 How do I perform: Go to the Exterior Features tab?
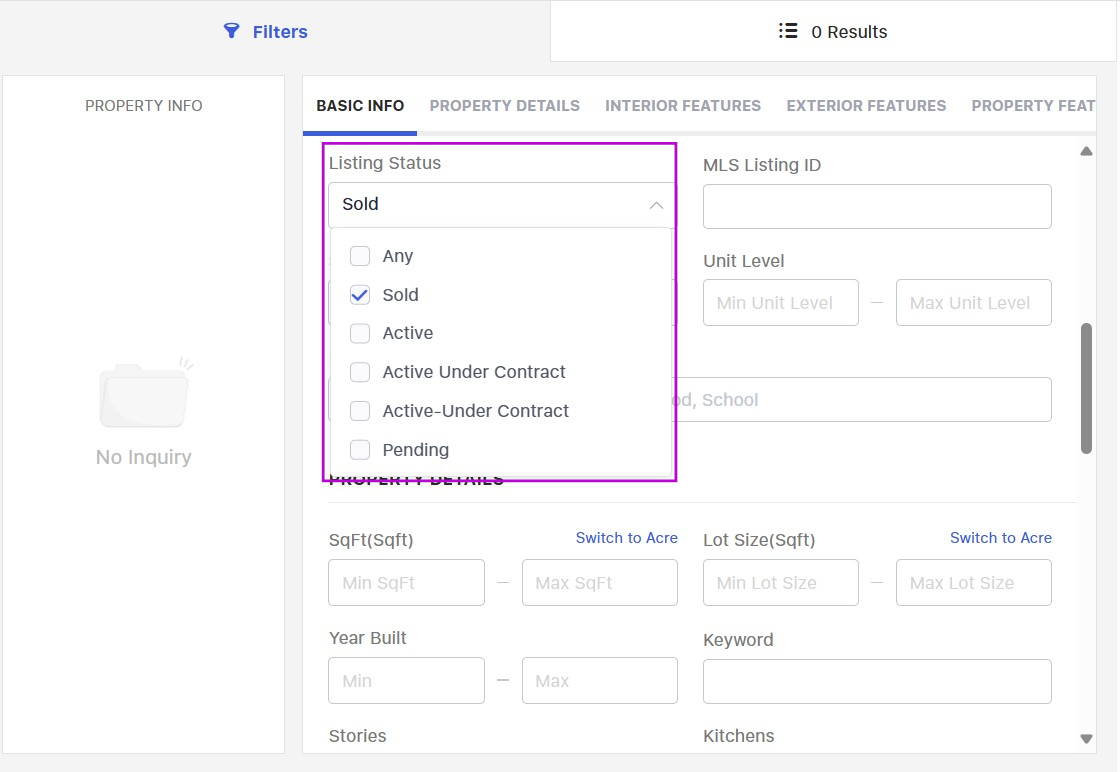(x=866, y=106)
